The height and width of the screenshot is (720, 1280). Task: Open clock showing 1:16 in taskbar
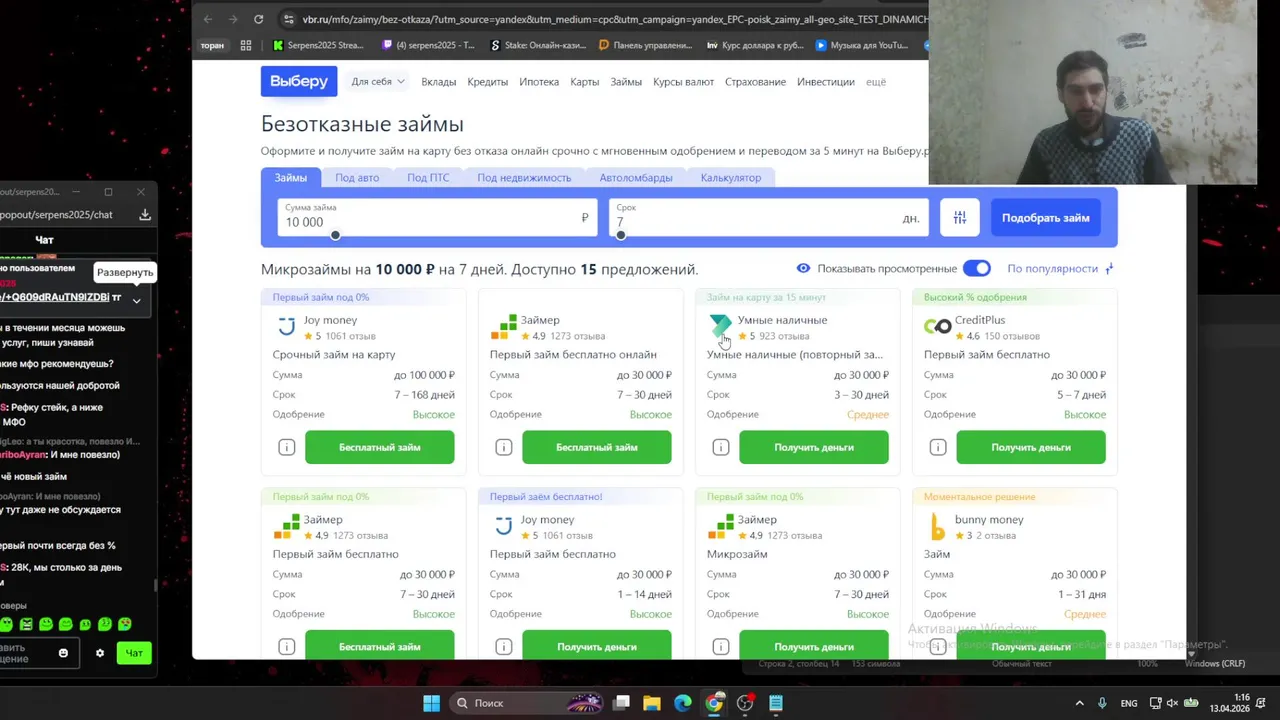(1229, 703)
